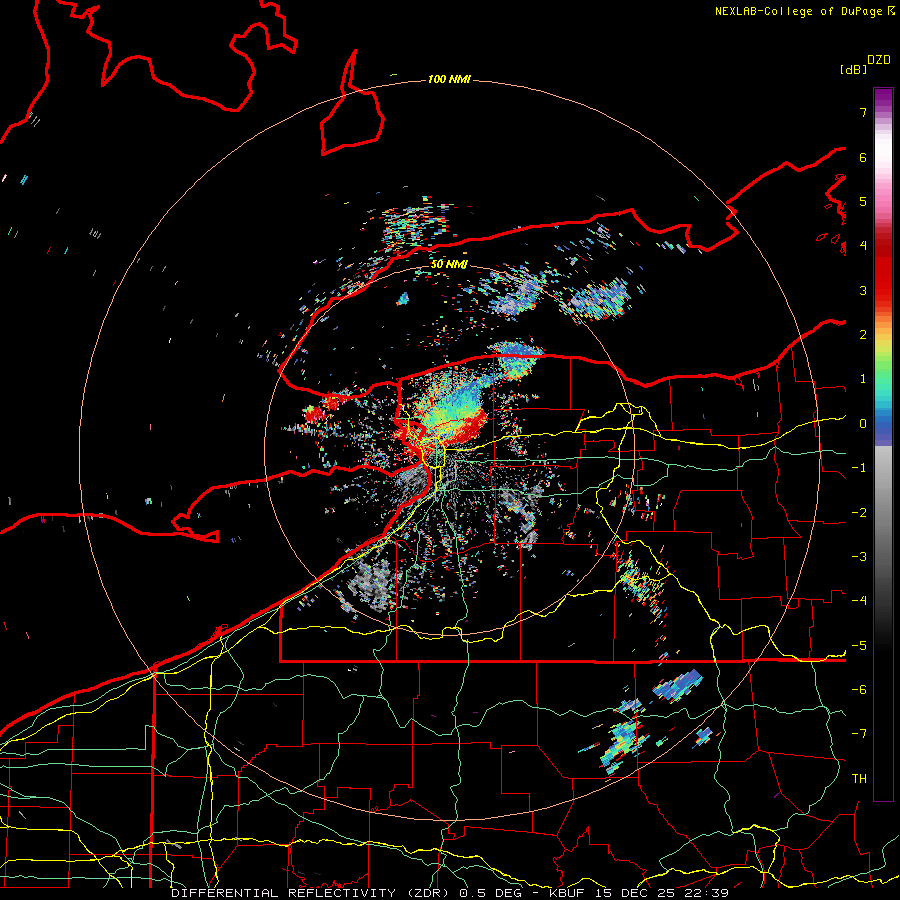Click the [dB] unit label
900x900 pixels.
[x=853, y=69]
